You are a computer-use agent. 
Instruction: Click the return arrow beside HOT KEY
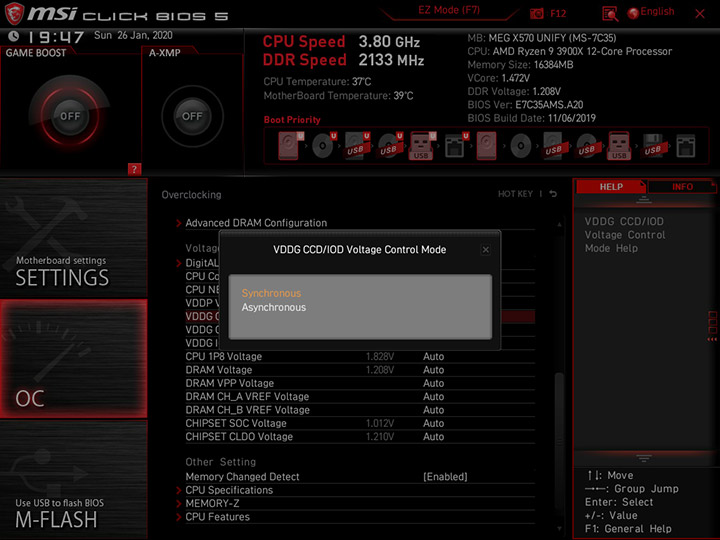coord(553,194)
